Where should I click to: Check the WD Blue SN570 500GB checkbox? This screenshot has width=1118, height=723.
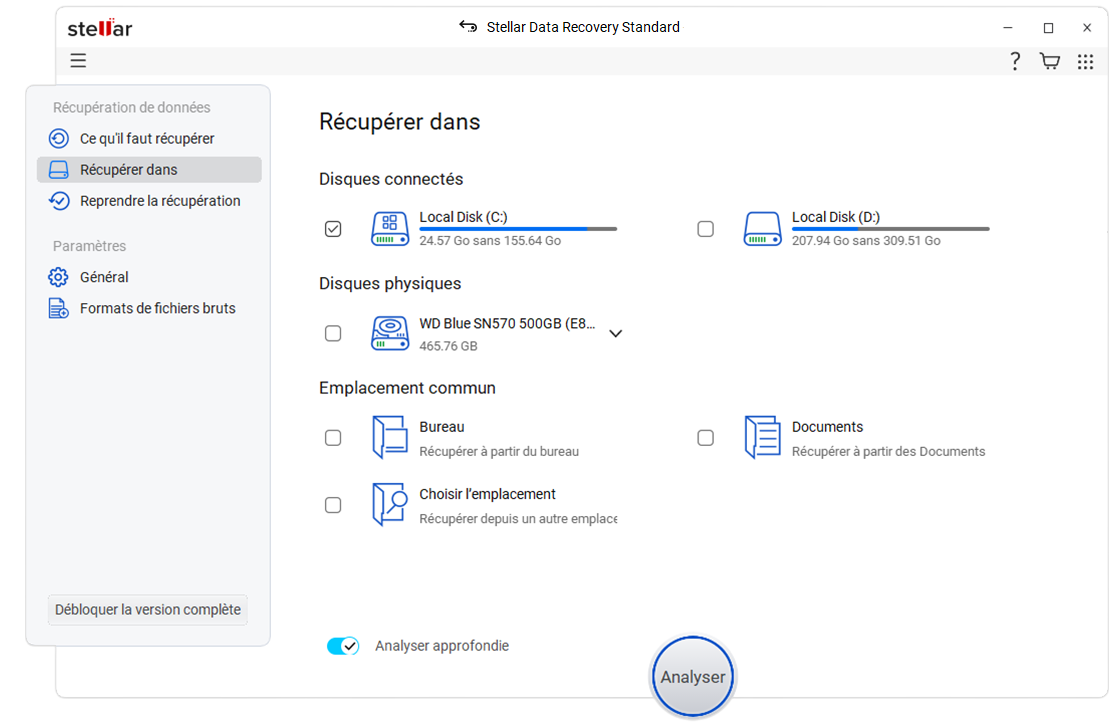(x=333, y=333)
